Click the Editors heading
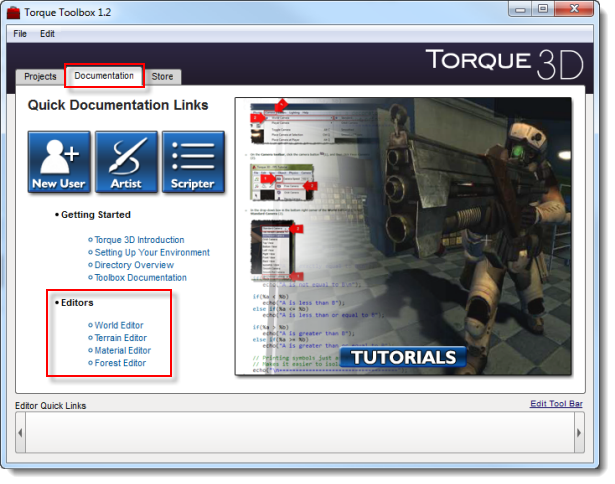 tap(77, 302)
